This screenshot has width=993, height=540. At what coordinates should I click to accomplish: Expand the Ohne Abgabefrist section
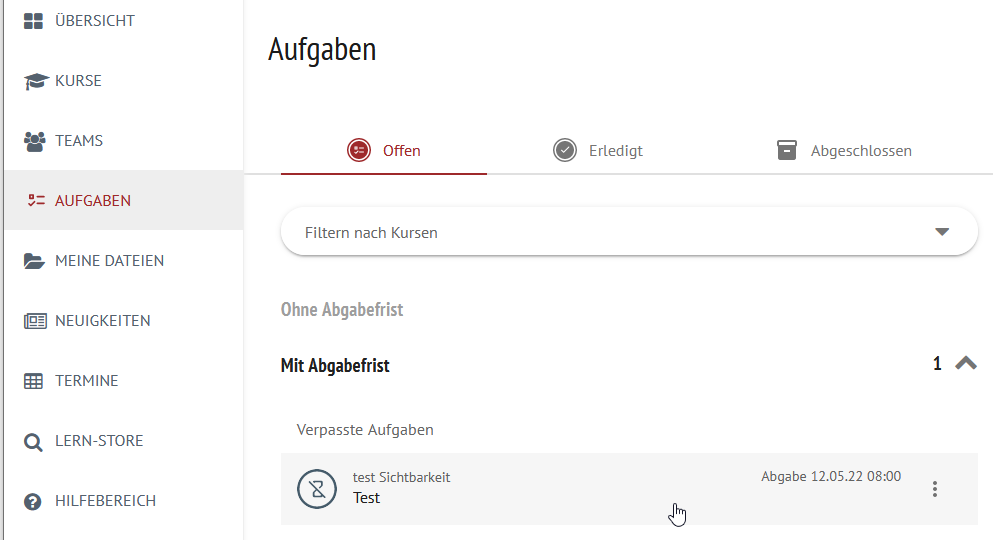tap(342, 310)
